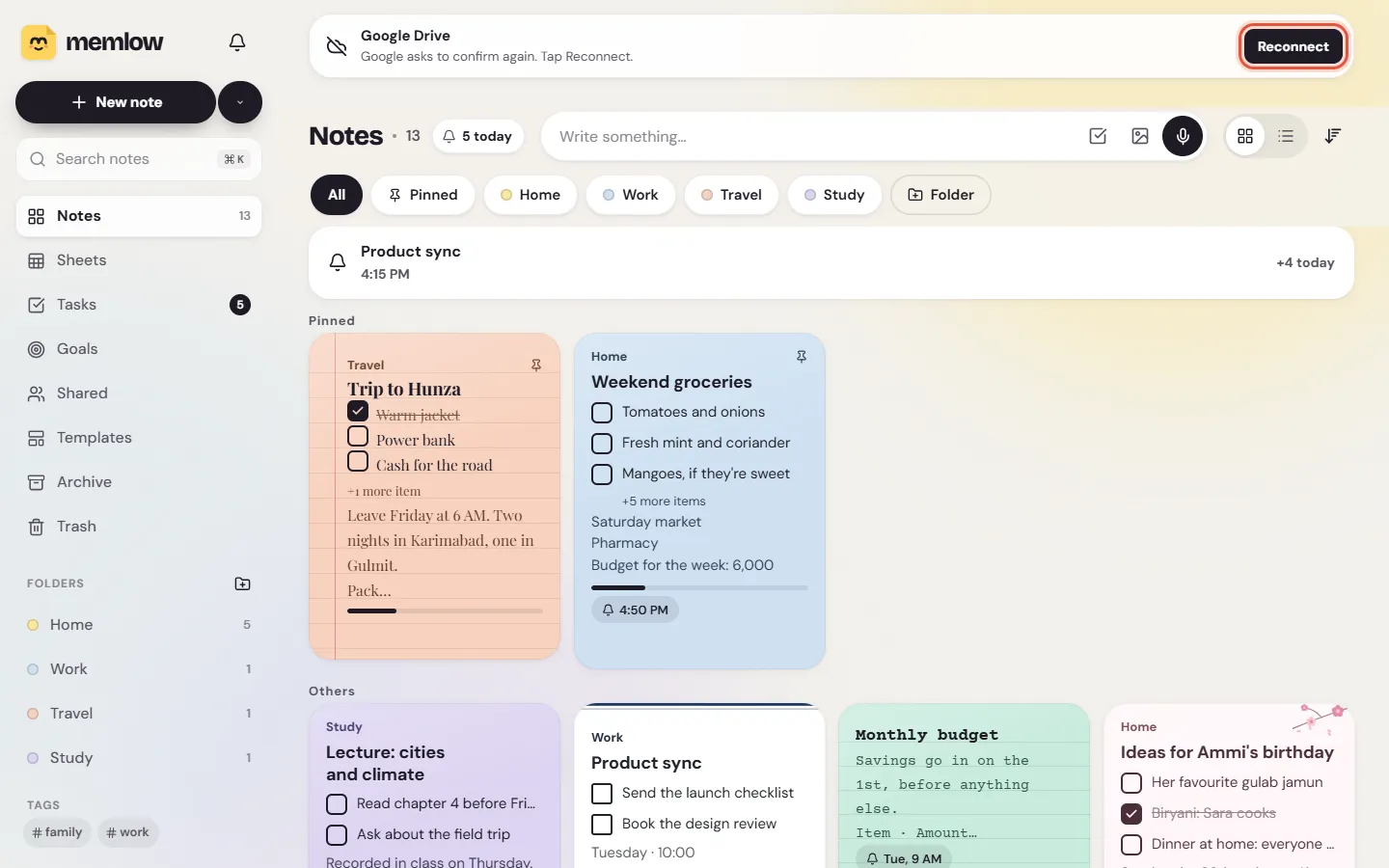
Task: Filter notes by Travel chip
Action: click(732, 195)
